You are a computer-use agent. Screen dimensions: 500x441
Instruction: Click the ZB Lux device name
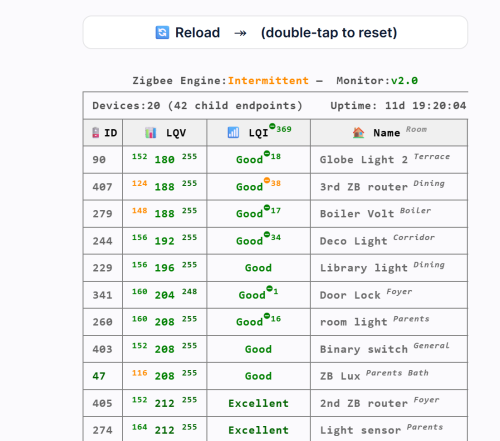point(340,376)
